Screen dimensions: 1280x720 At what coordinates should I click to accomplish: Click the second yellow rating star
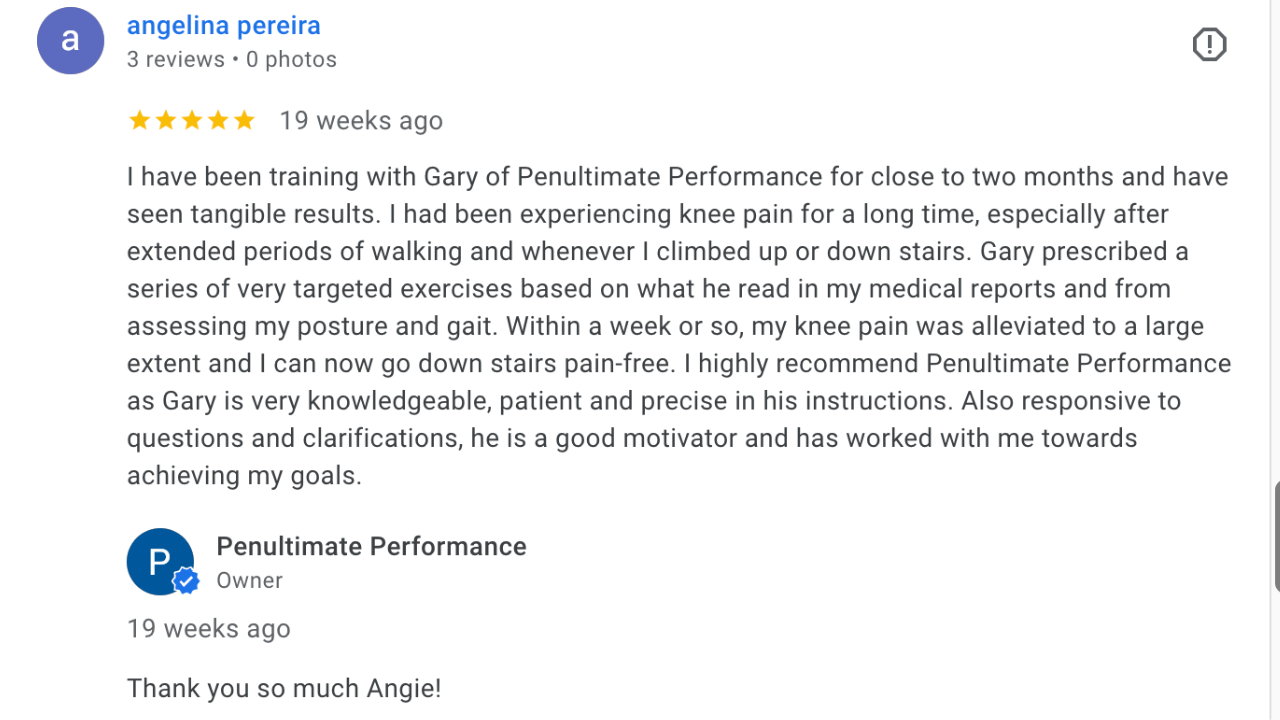[166, 121]
